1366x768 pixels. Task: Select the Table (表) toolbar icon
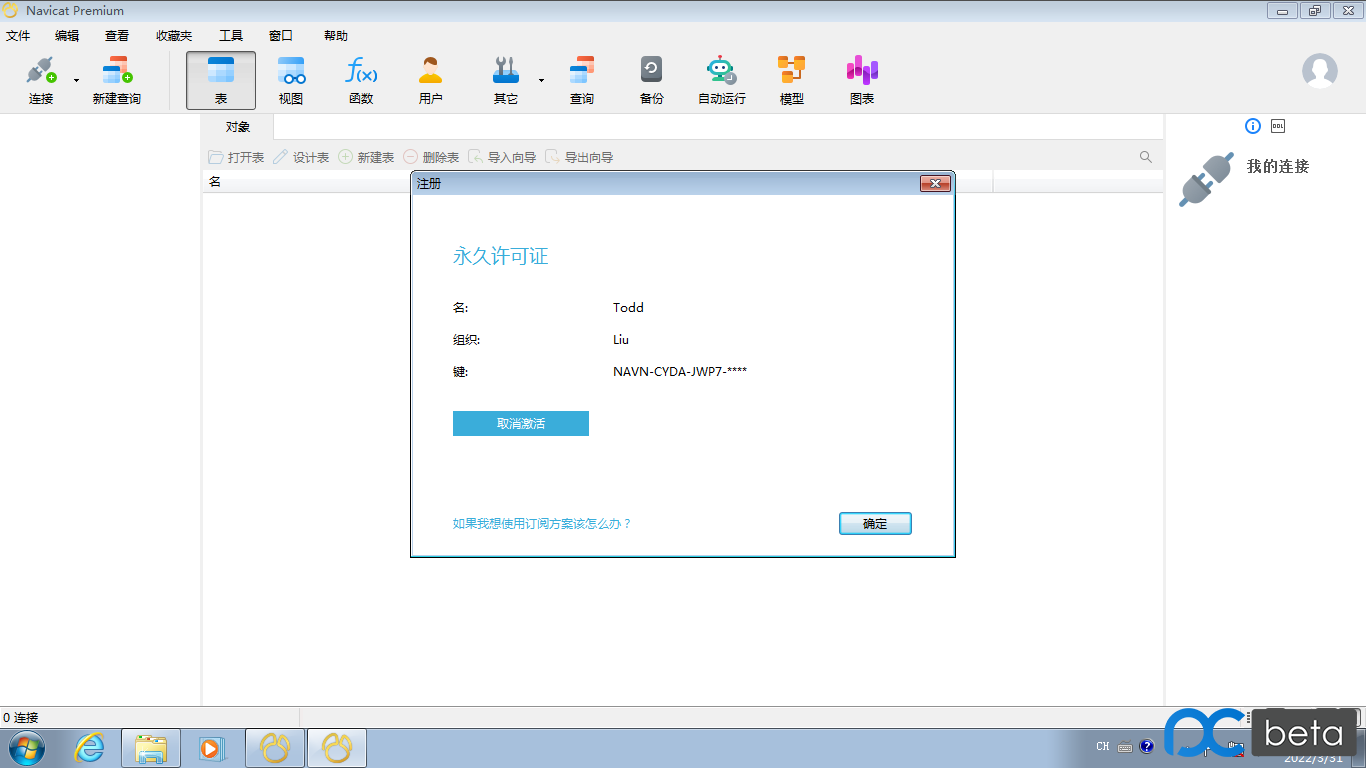click(221, 80)
